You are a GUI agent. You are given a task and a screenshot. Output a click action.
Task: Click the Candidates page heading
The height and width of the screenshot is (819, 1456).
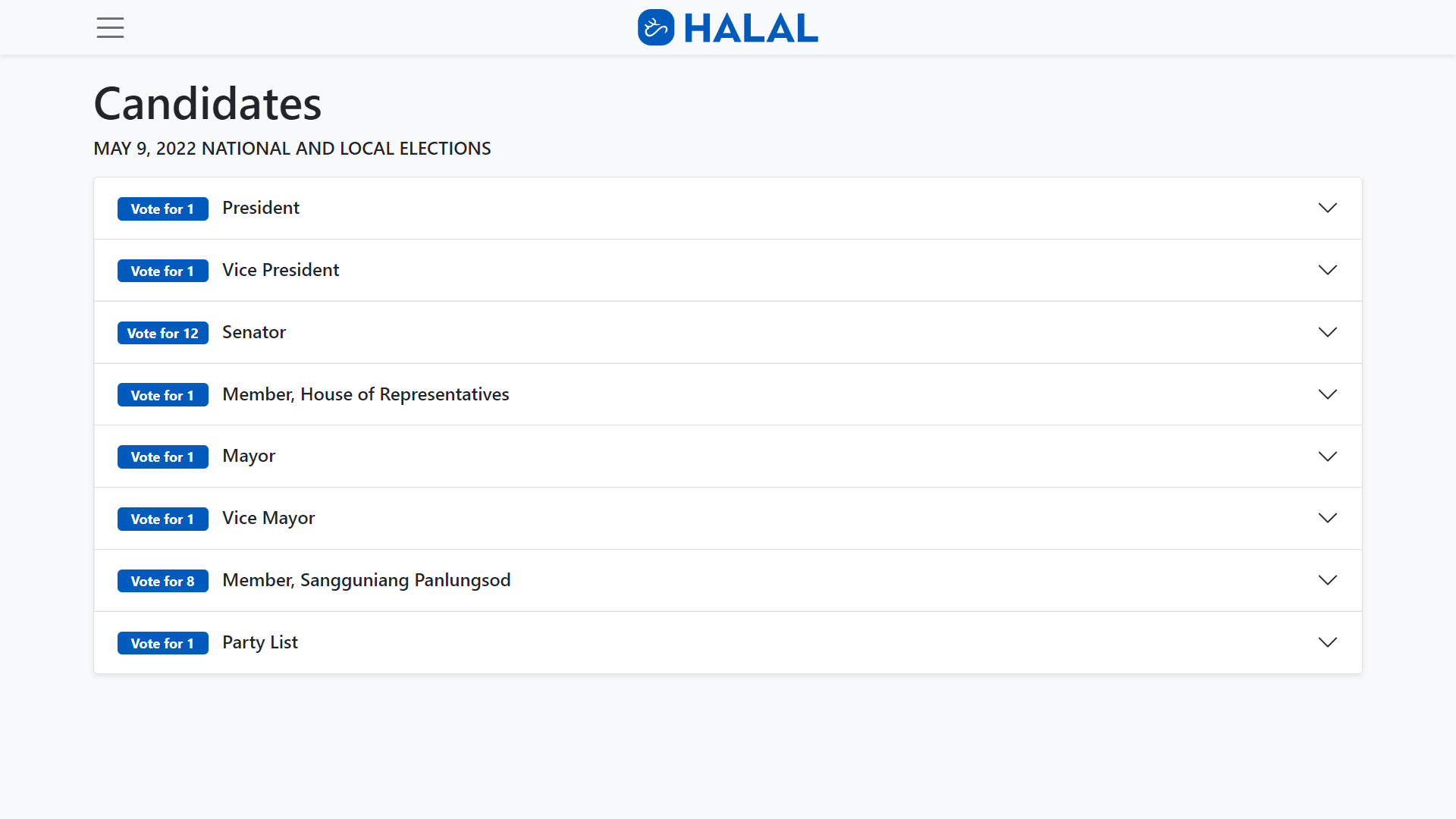[207, 103]
